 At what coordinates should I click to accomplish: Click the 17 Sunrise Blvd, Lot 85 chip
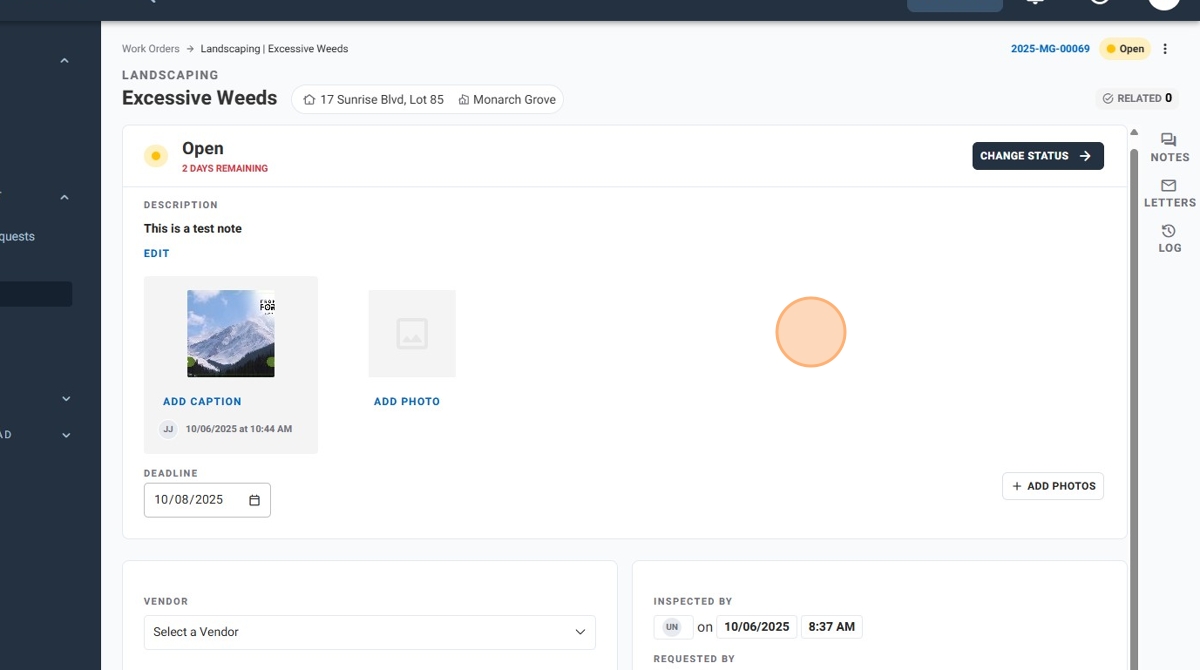(373, 100)
